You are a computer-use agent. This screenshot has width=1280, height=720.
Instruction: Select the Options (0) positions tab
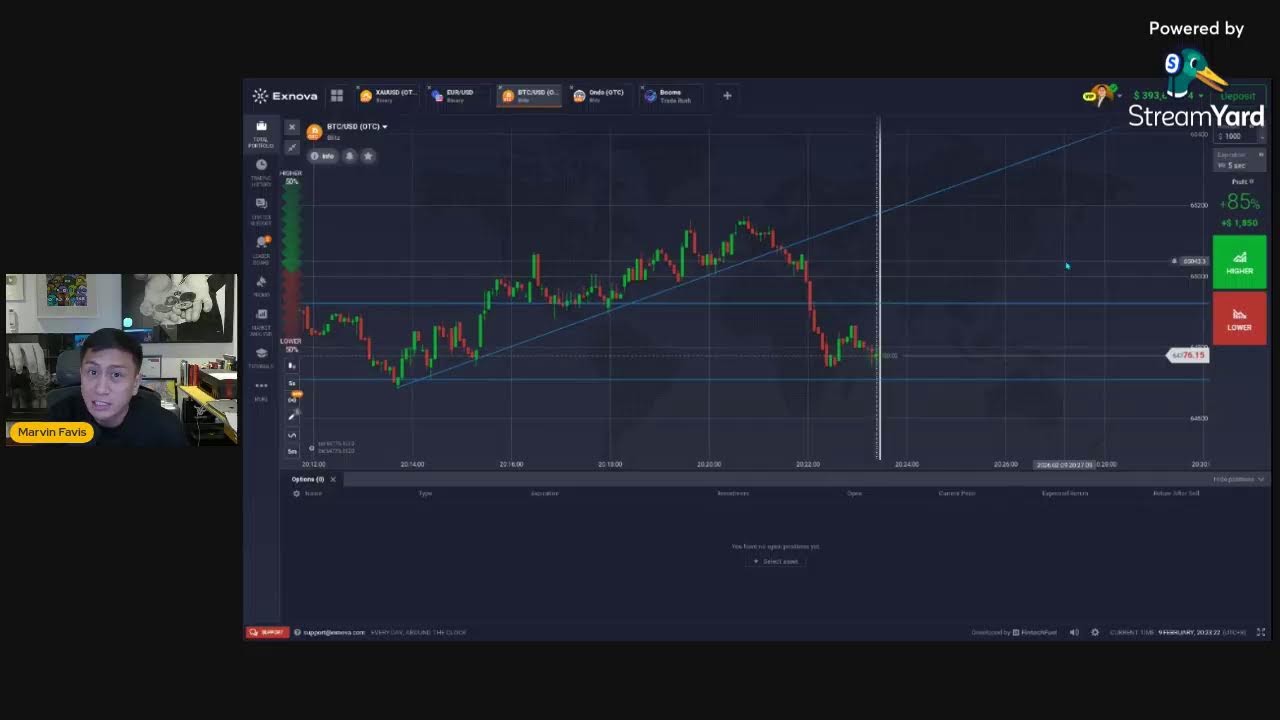click(308, 479)
